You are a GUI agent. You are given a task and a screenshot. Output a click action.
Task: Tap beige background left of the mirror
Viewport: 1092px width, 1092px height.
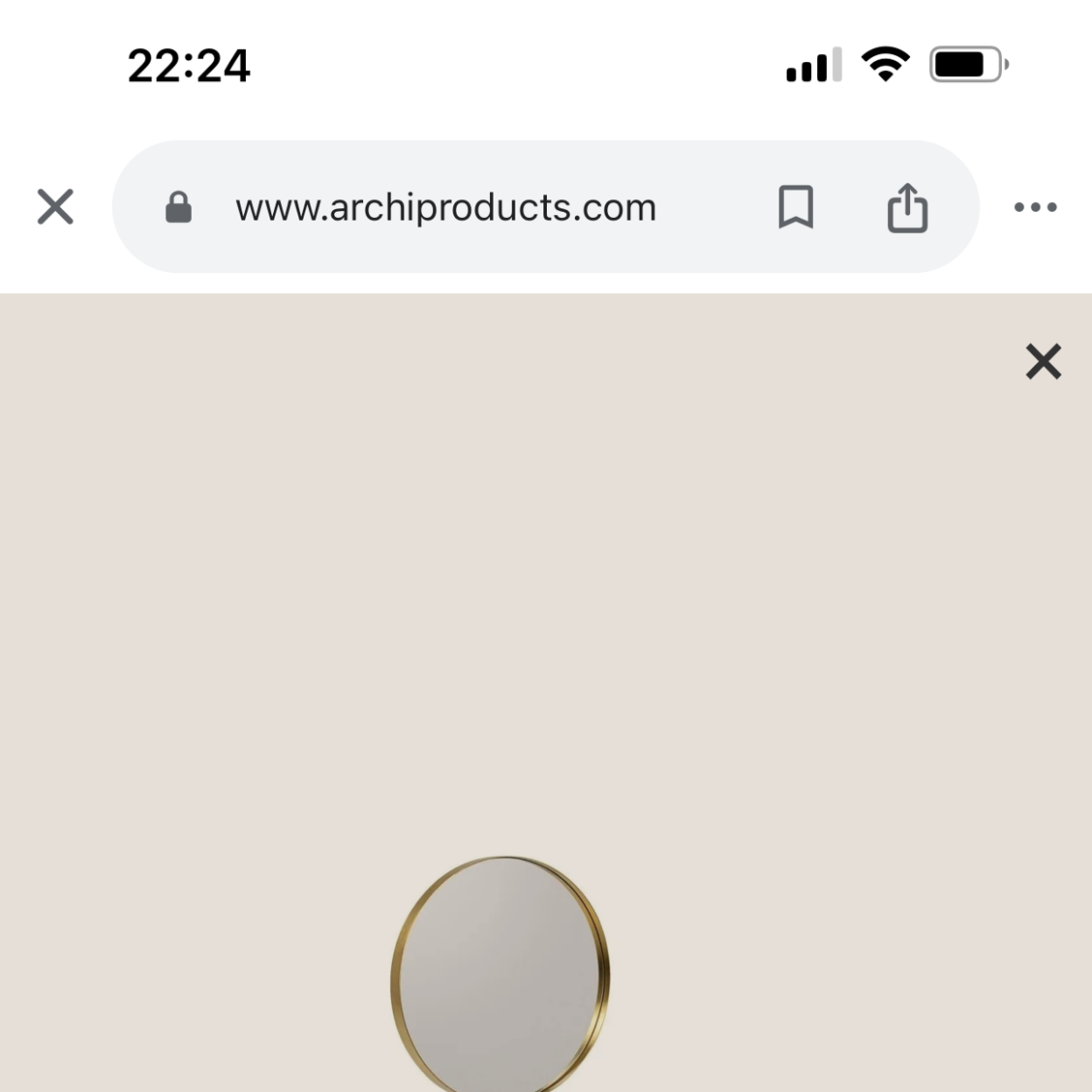(195, 975)
